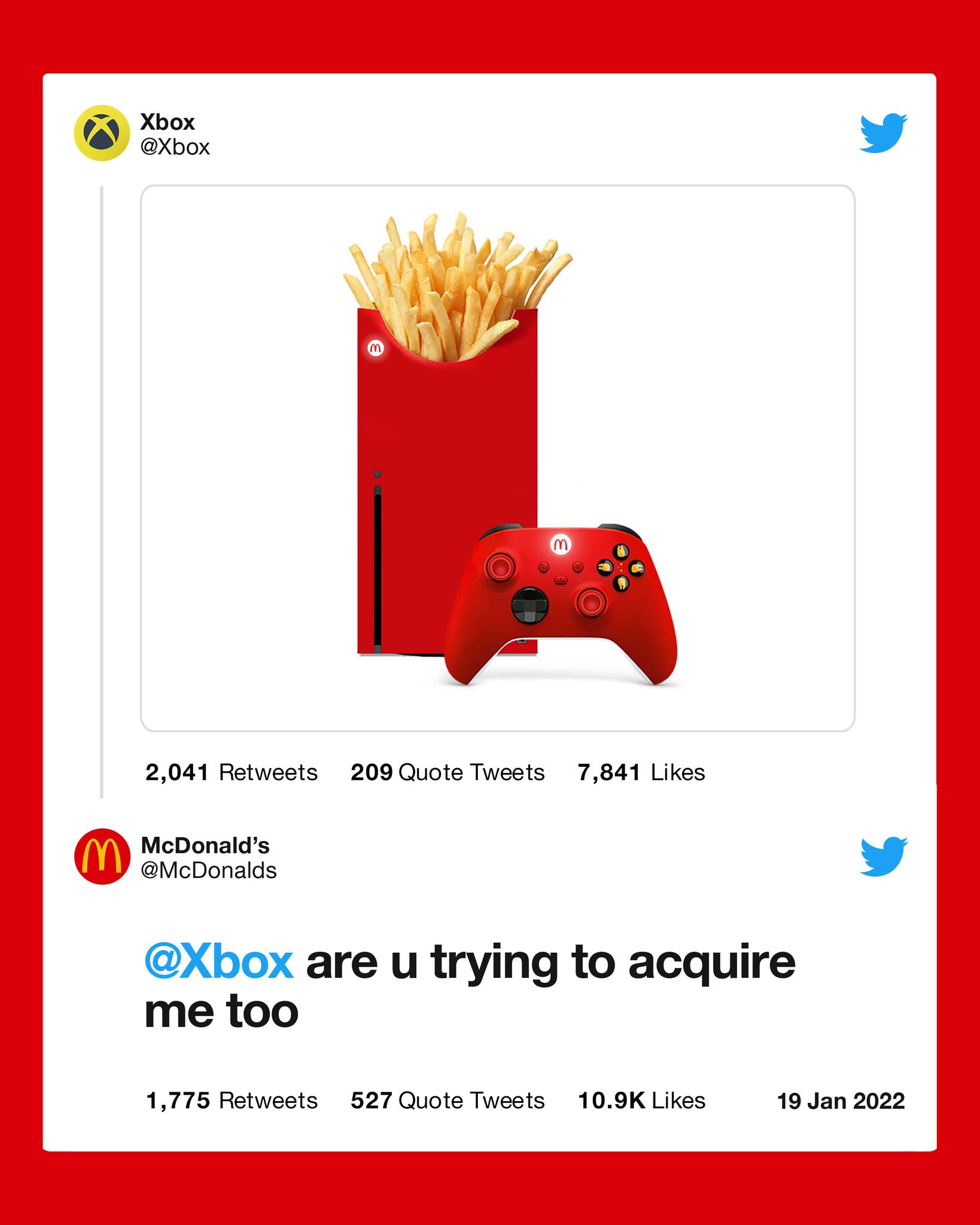Click the McDonald's golden arches avatar
Viewport: 980px width, 1225px height.
pyautogui.click(x=102, y=857)
